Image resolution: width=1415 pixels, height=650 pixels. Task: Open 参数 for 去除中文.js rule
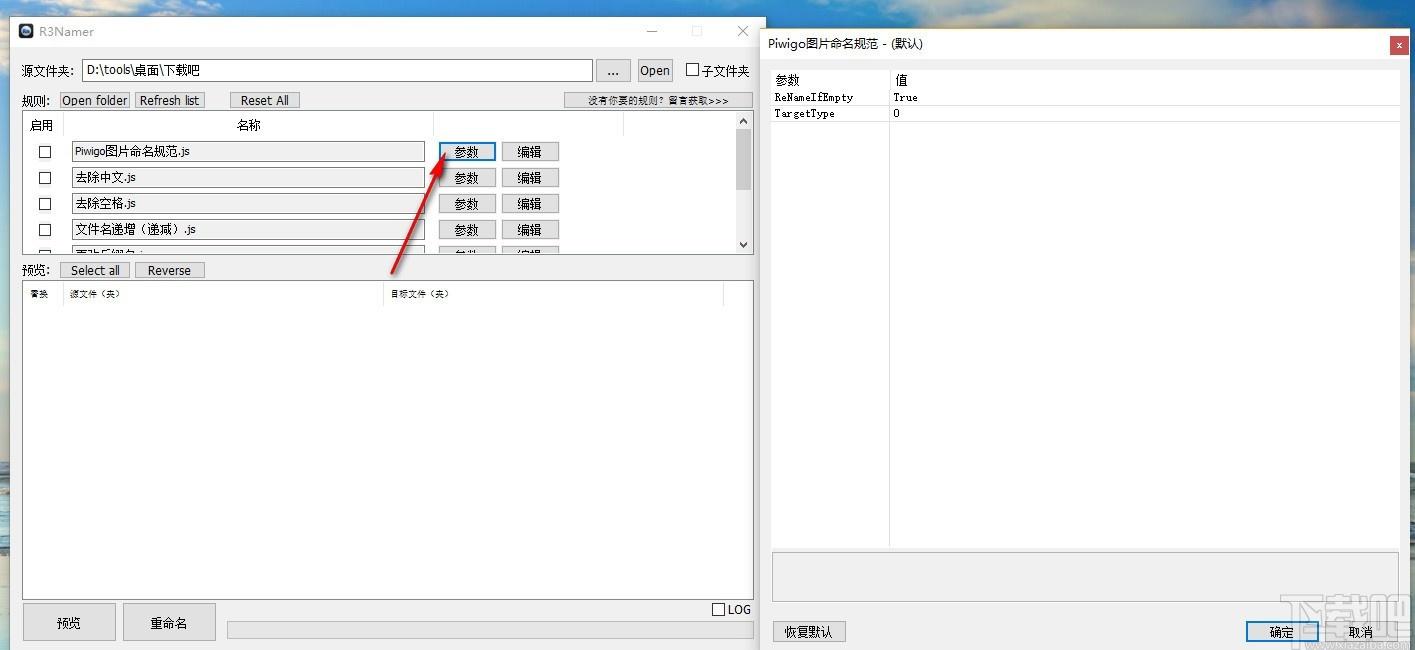pos(467,178)
